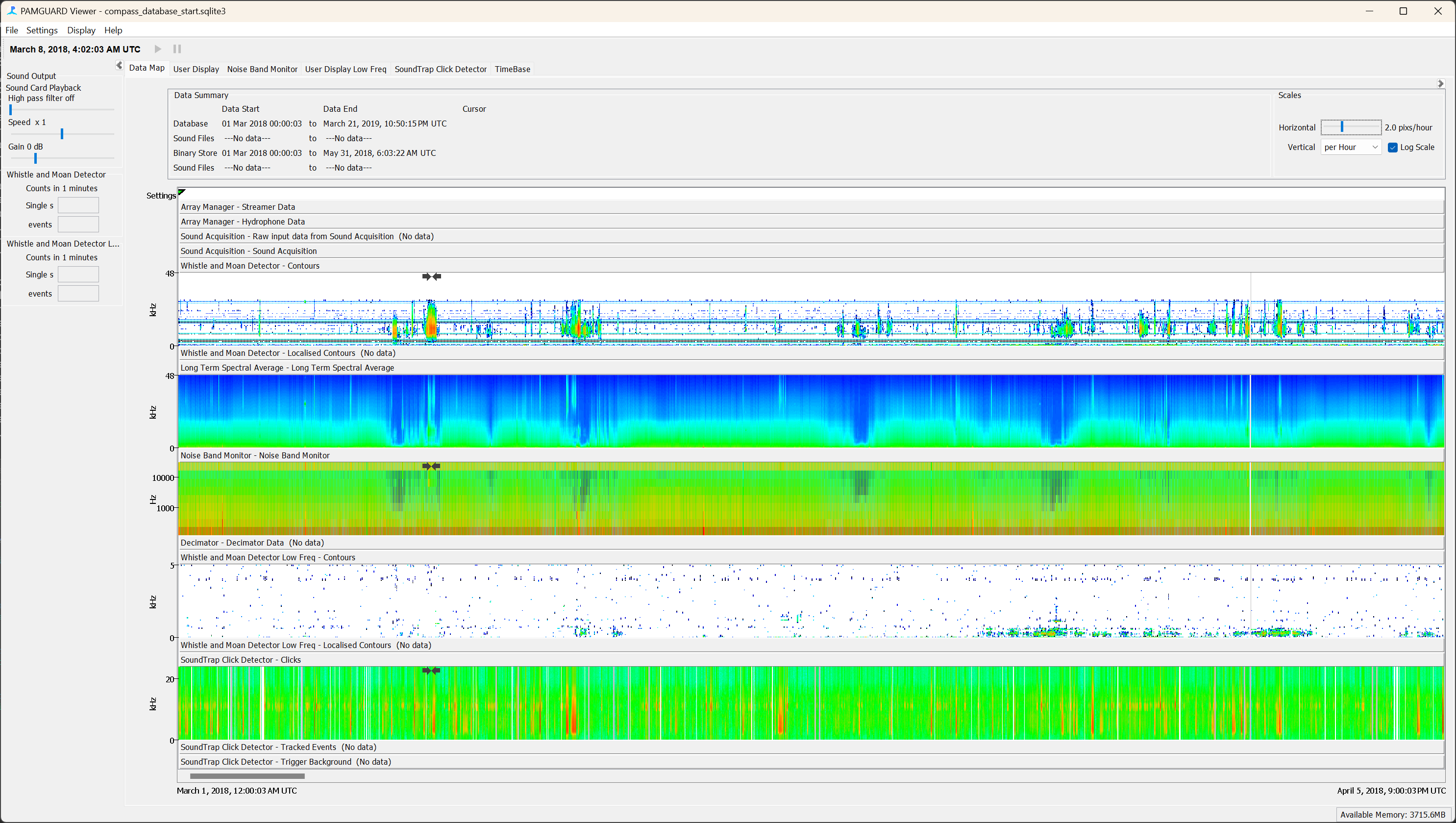The width and height of the screenshot is (1456, 823).
Task: Click the play button in toolbar
Action: click(158, 49)
